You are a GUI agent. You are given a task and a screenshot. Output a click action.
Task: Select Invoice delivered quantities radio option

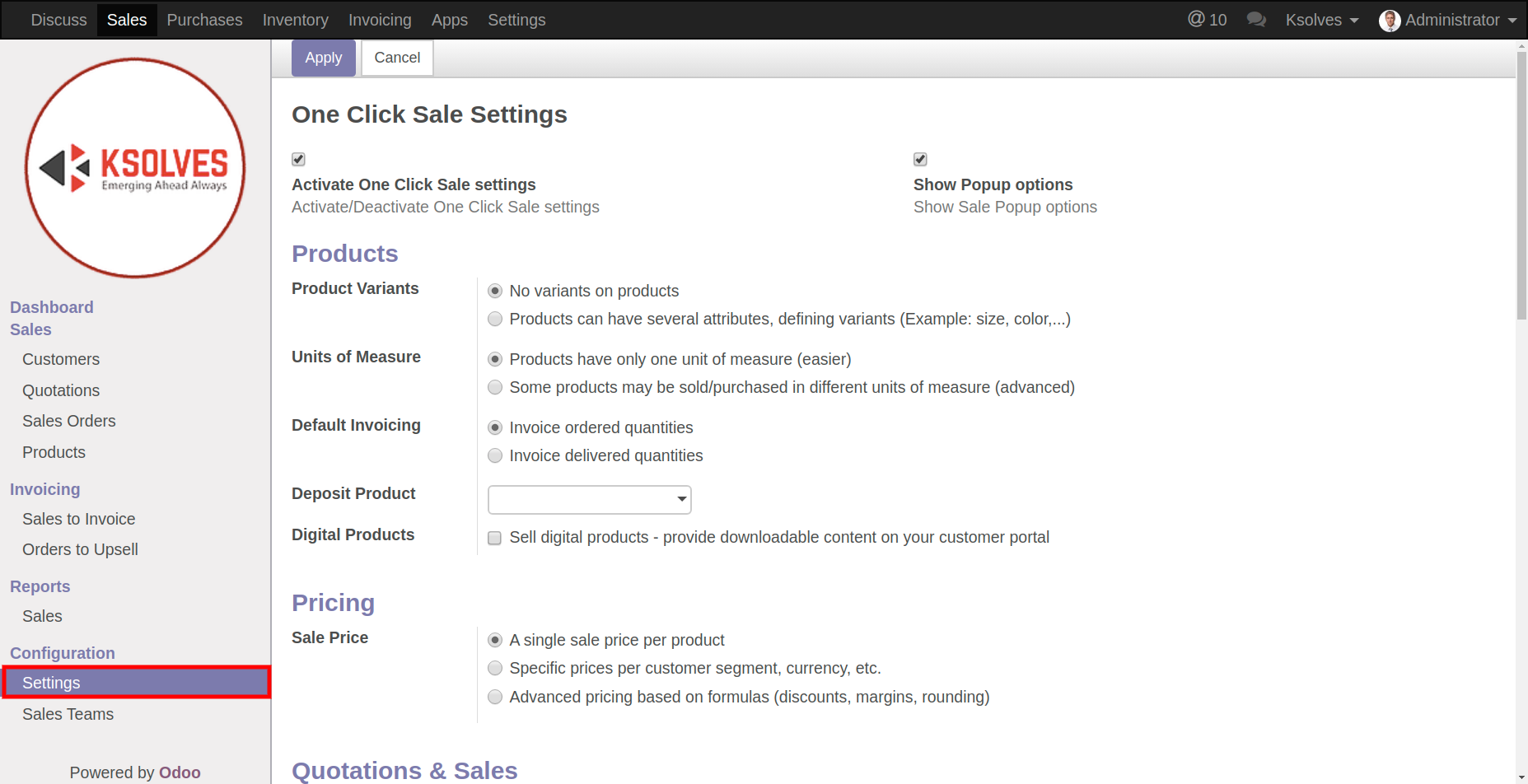tap(495, 455)
